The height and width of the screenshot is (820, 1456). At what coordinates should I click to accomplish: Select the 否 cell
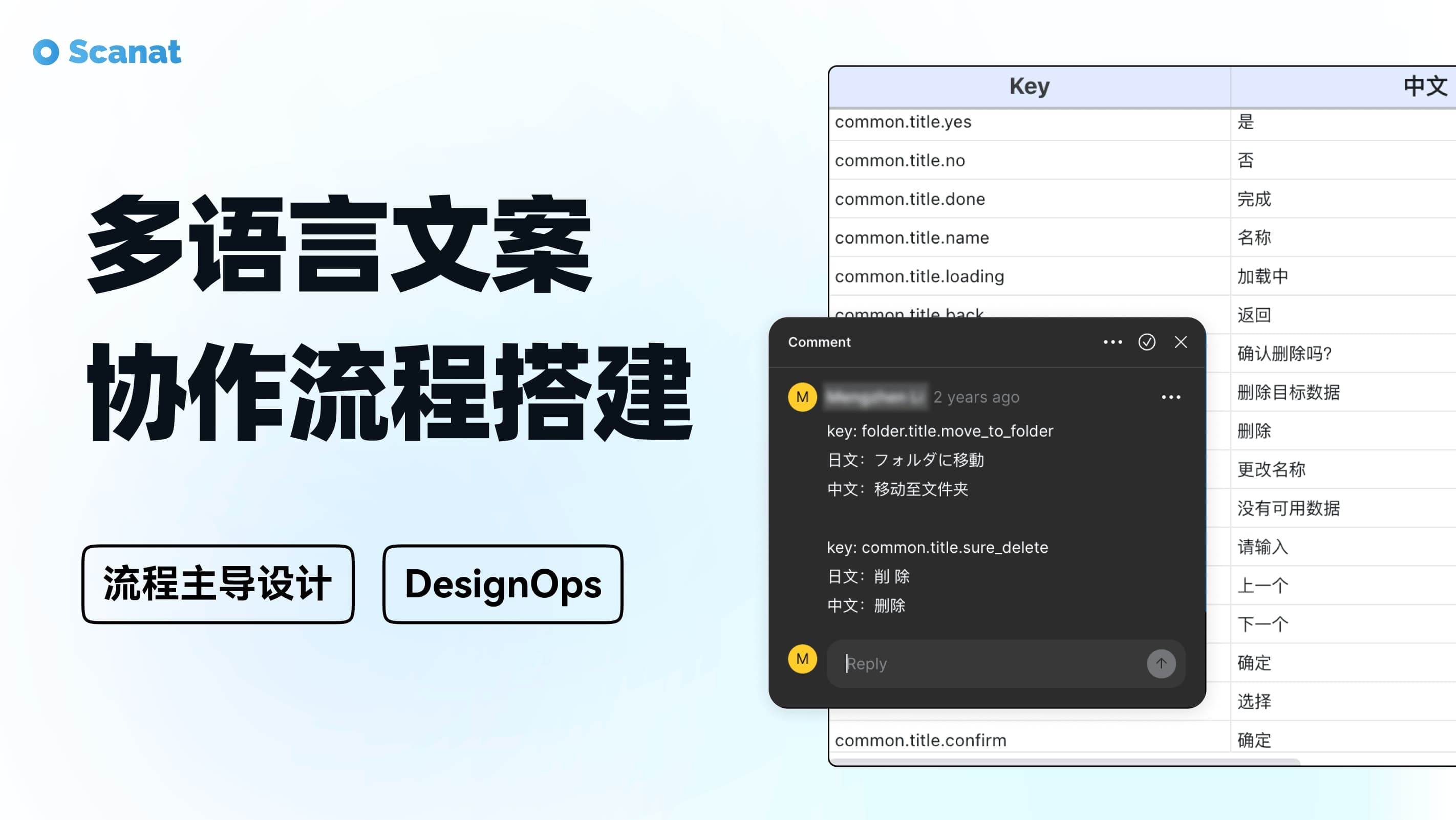1343,161
